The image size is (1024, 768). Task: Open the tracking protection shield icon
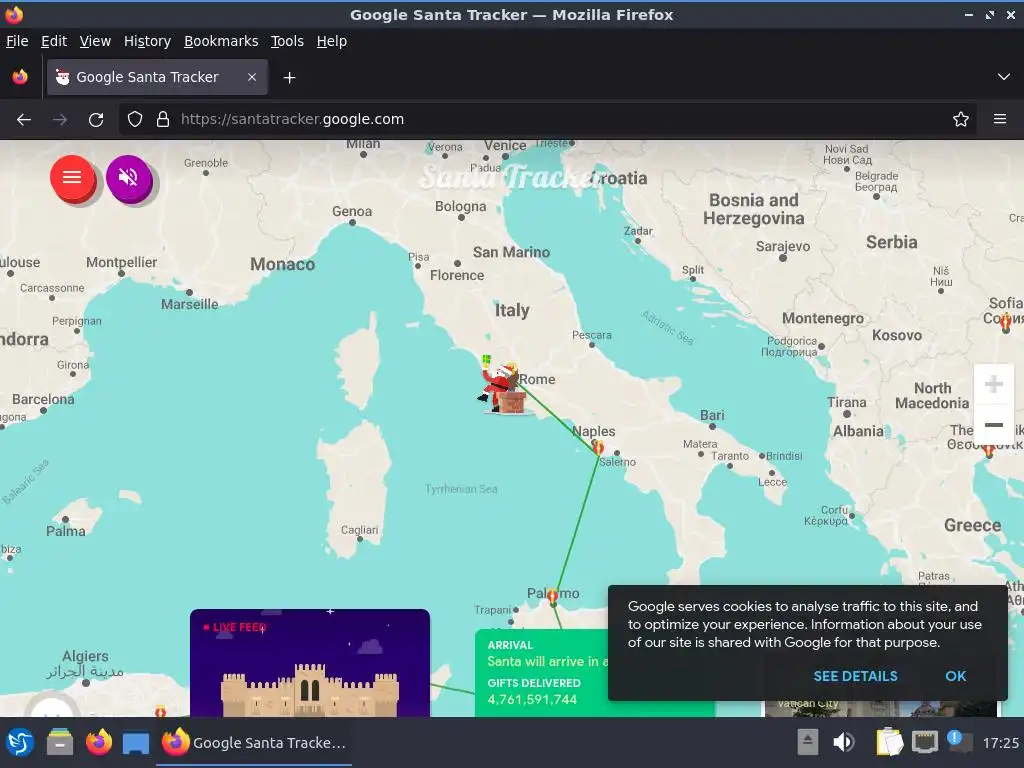135,120
